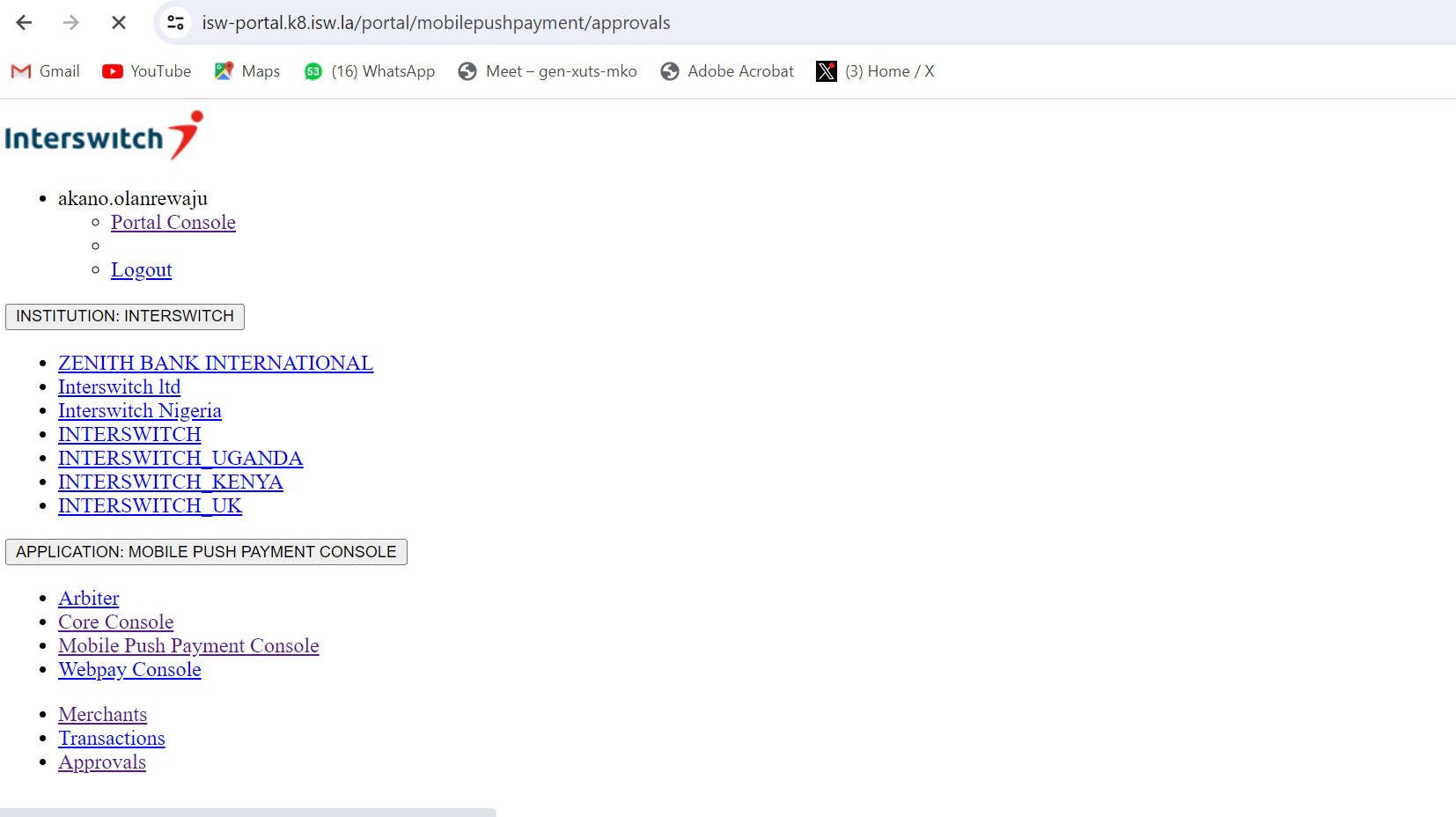This screenshot has width=1456, height=817.
Task: Open the WhatsApp bookmark
Action: click(x=370, y=71)
